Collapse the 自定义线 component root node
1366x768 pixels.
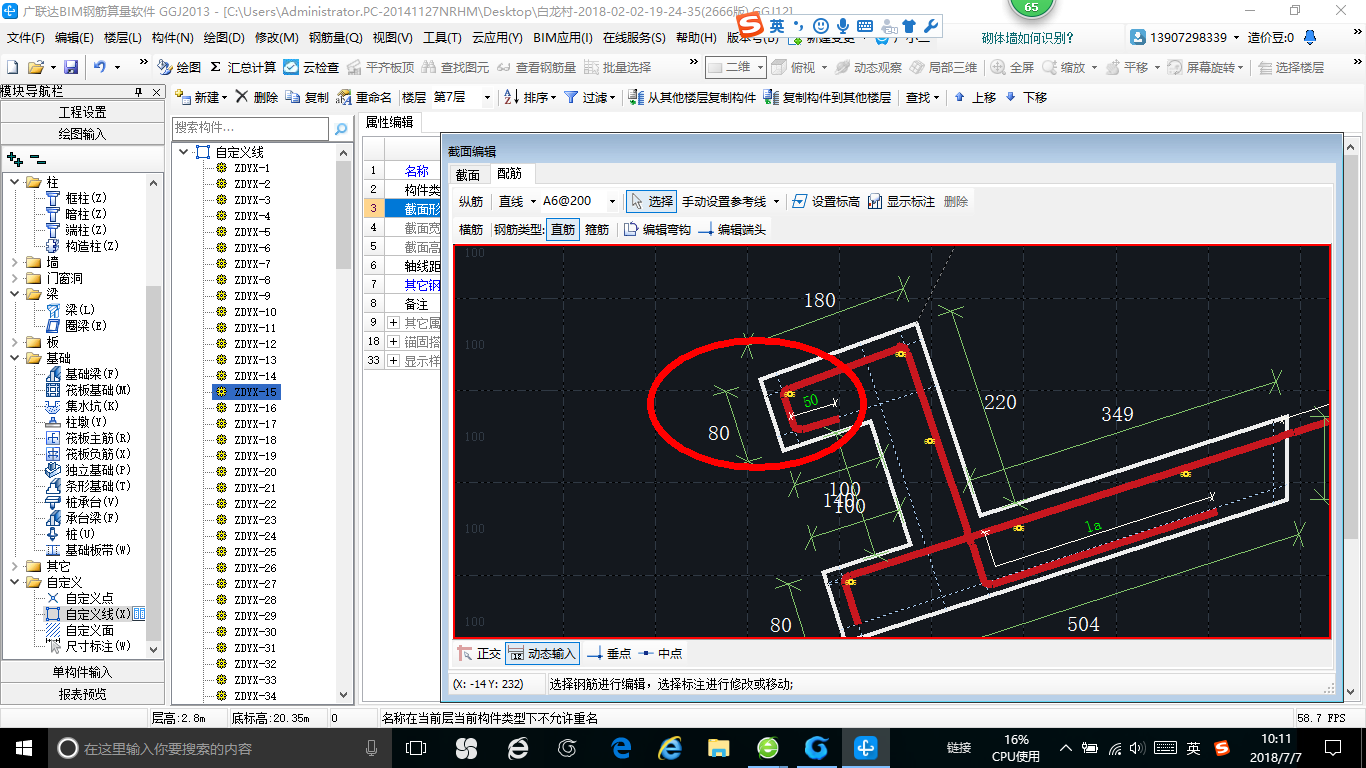[x=184, y=152]
